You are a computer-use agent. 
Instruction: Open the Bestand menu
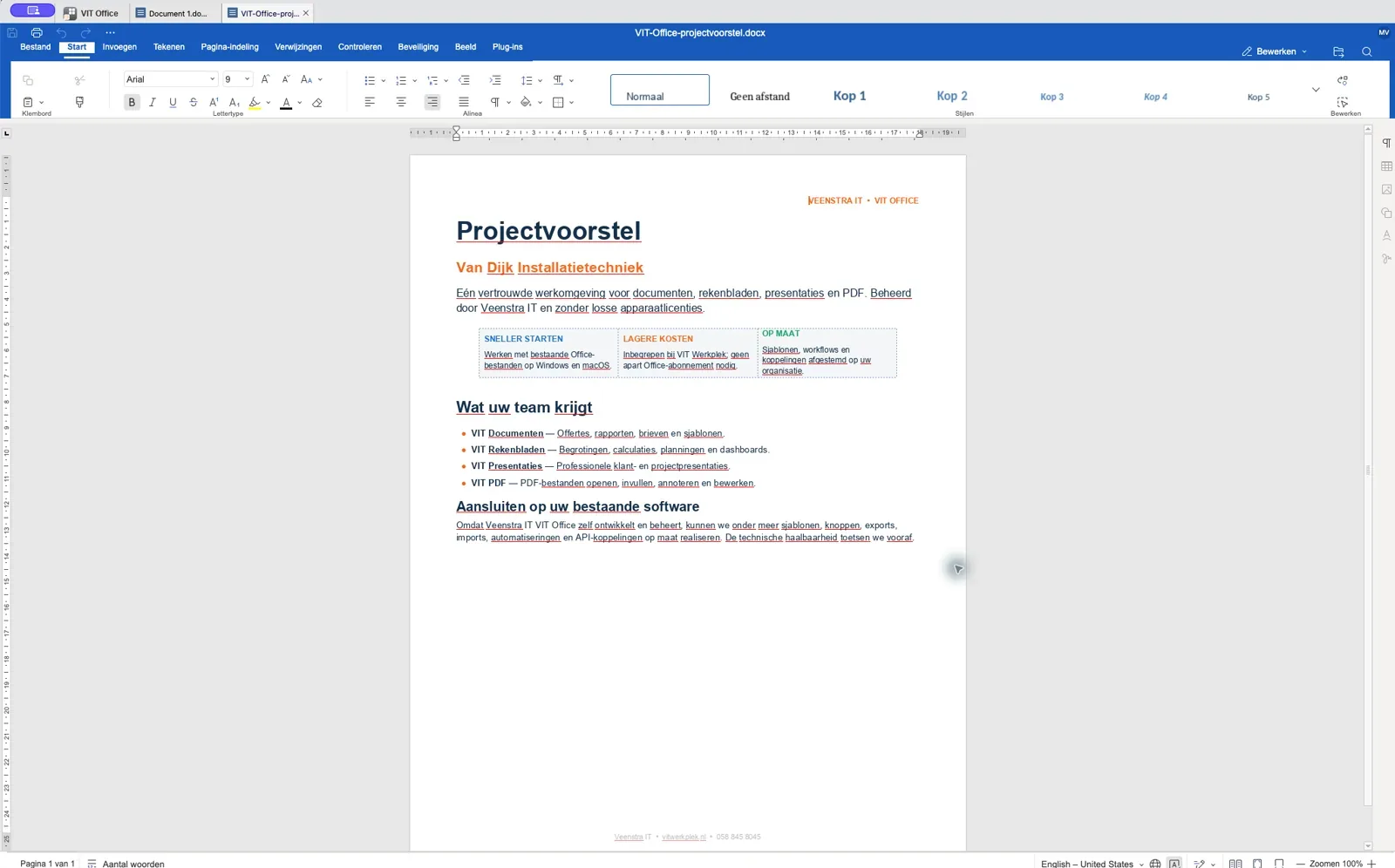click(x=36, y=47)
